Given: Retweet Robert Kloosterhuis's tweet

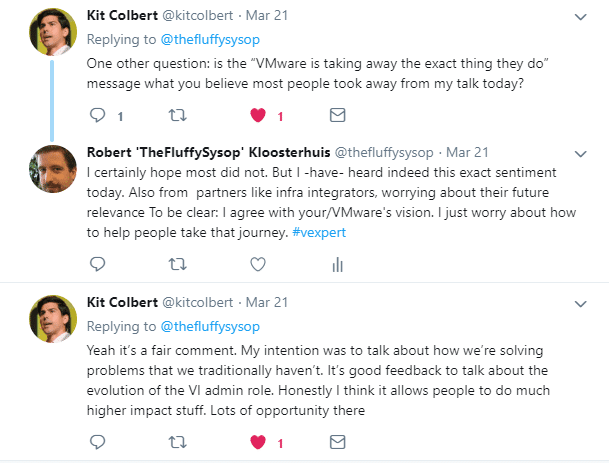Looking at the screenshot, I should pos(177,264).
